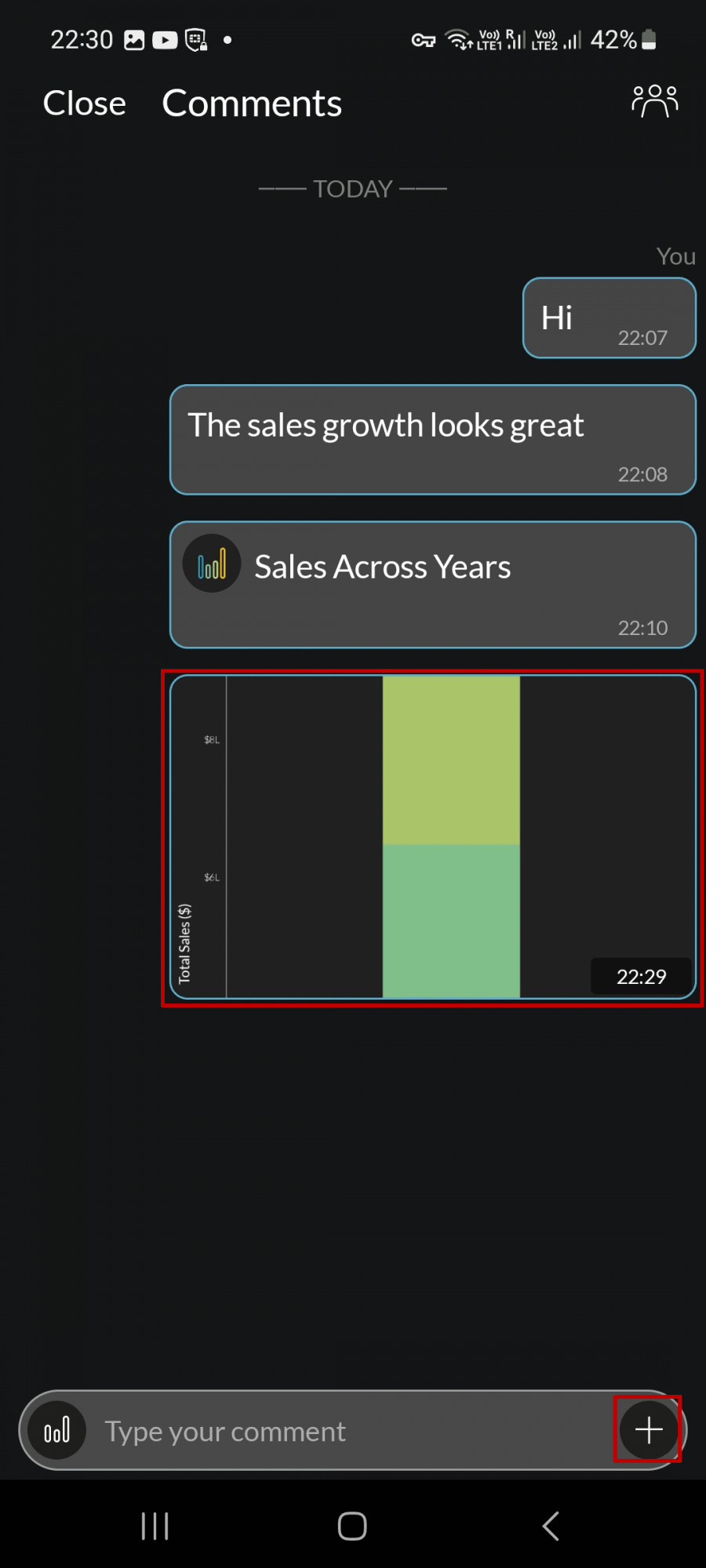Tap the 22:29 timestamp on the chart

click(x=641, y=976)
